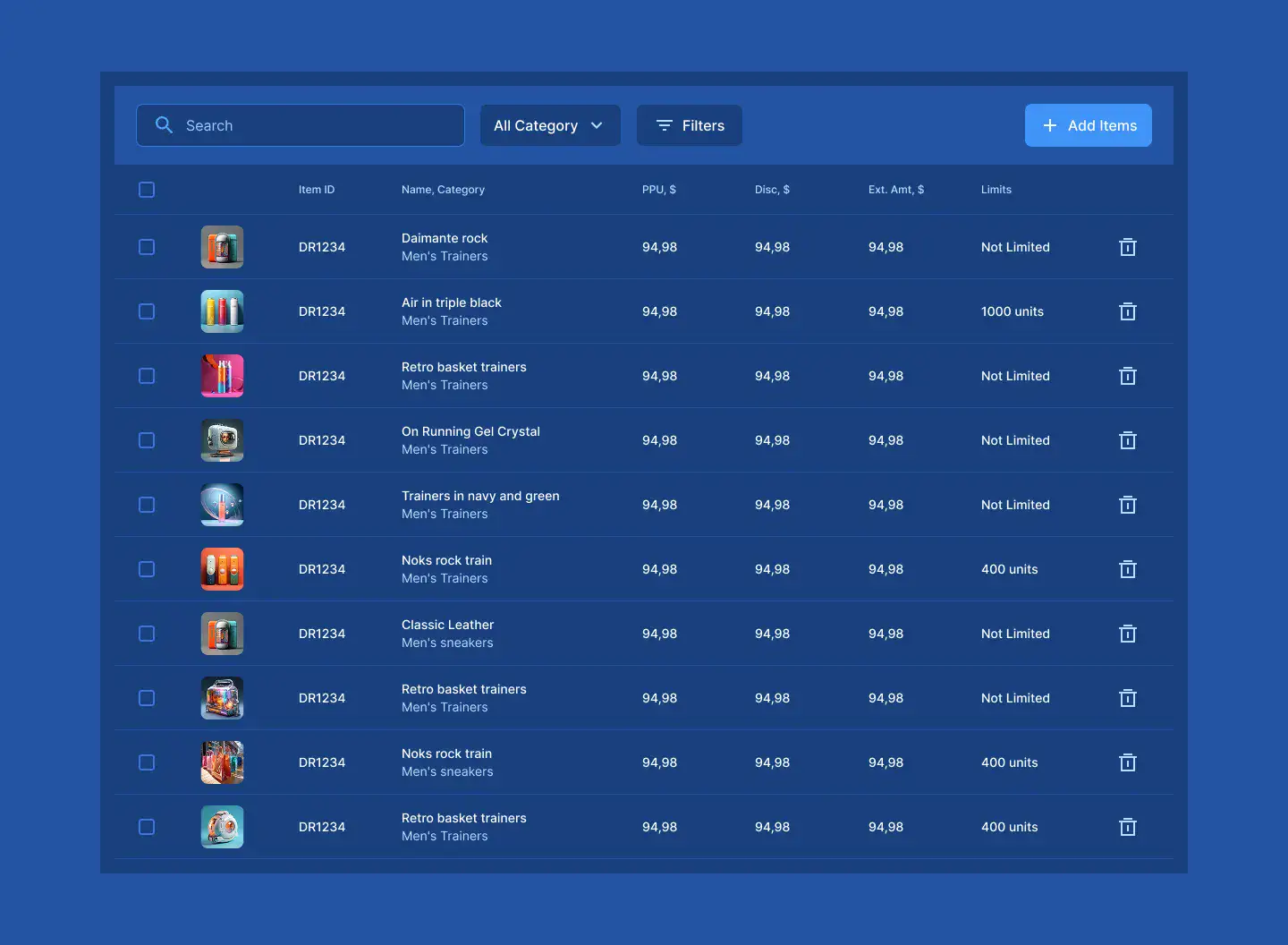Click Not Limited in the Daimante rock row
This screenshot has height=945, width=1288.
pos(1015,247)
